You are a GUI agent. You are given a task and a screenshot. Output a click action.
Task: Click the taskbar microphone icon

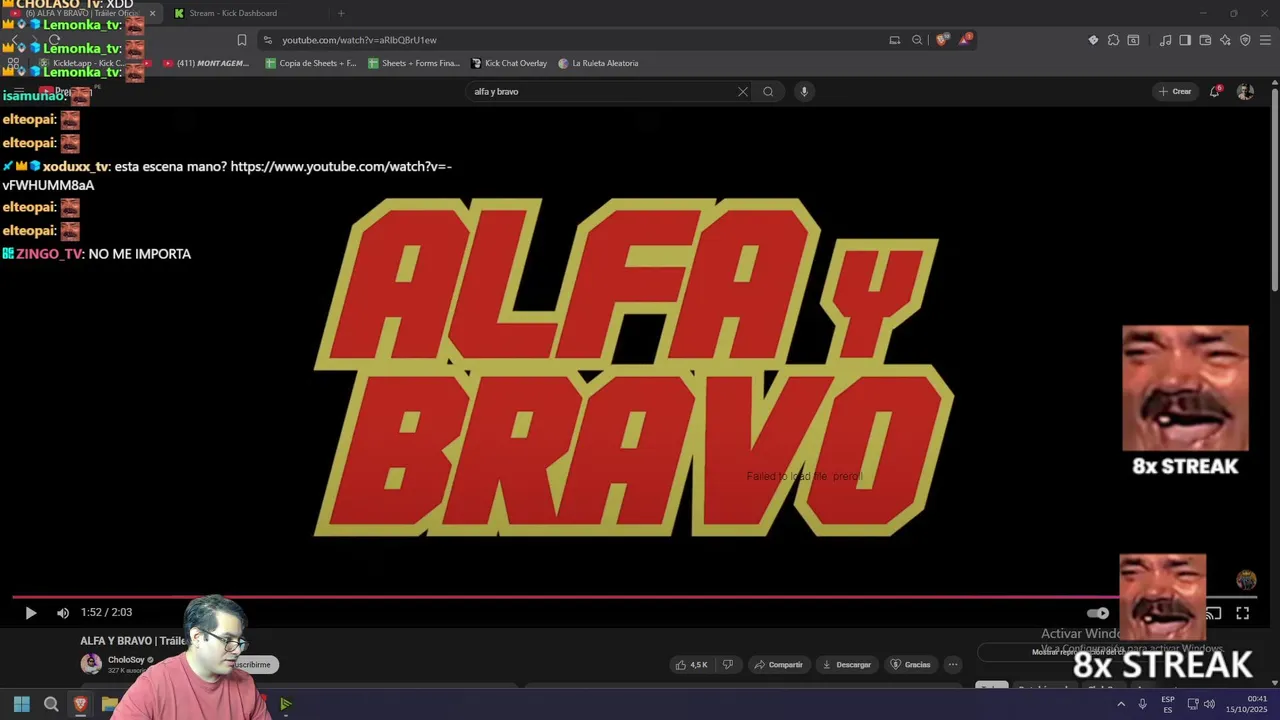point(1142,704)
